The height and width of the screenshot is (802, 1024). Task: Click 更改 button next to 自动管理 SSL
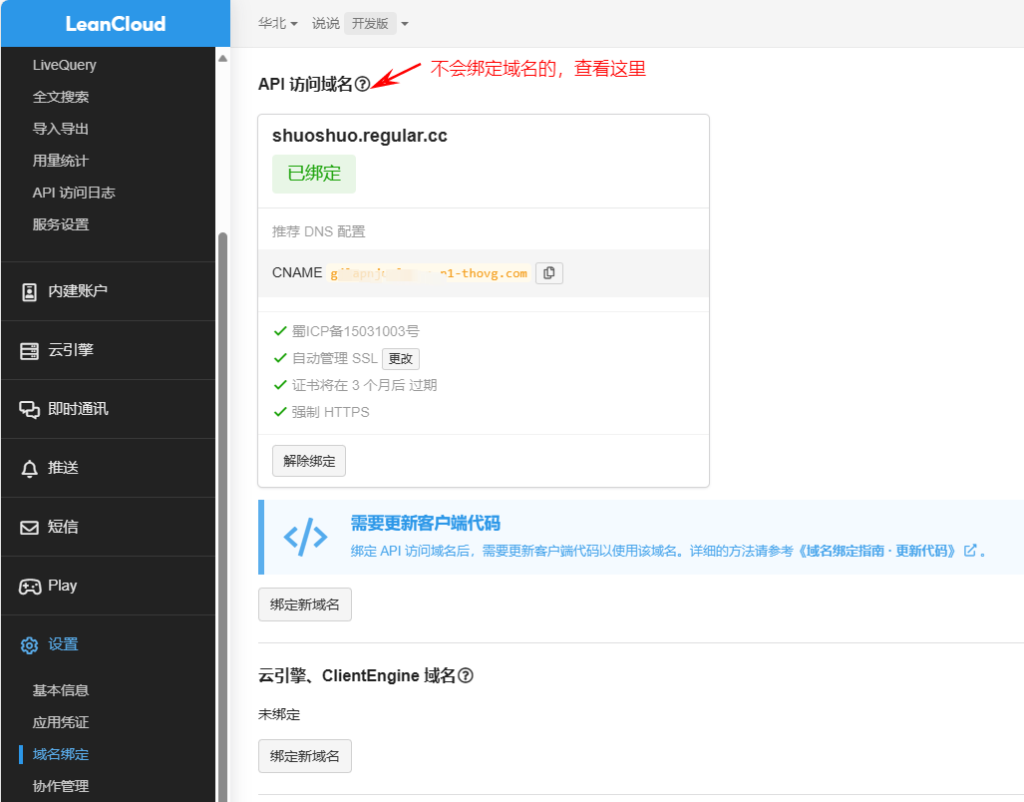pos(400,359)
